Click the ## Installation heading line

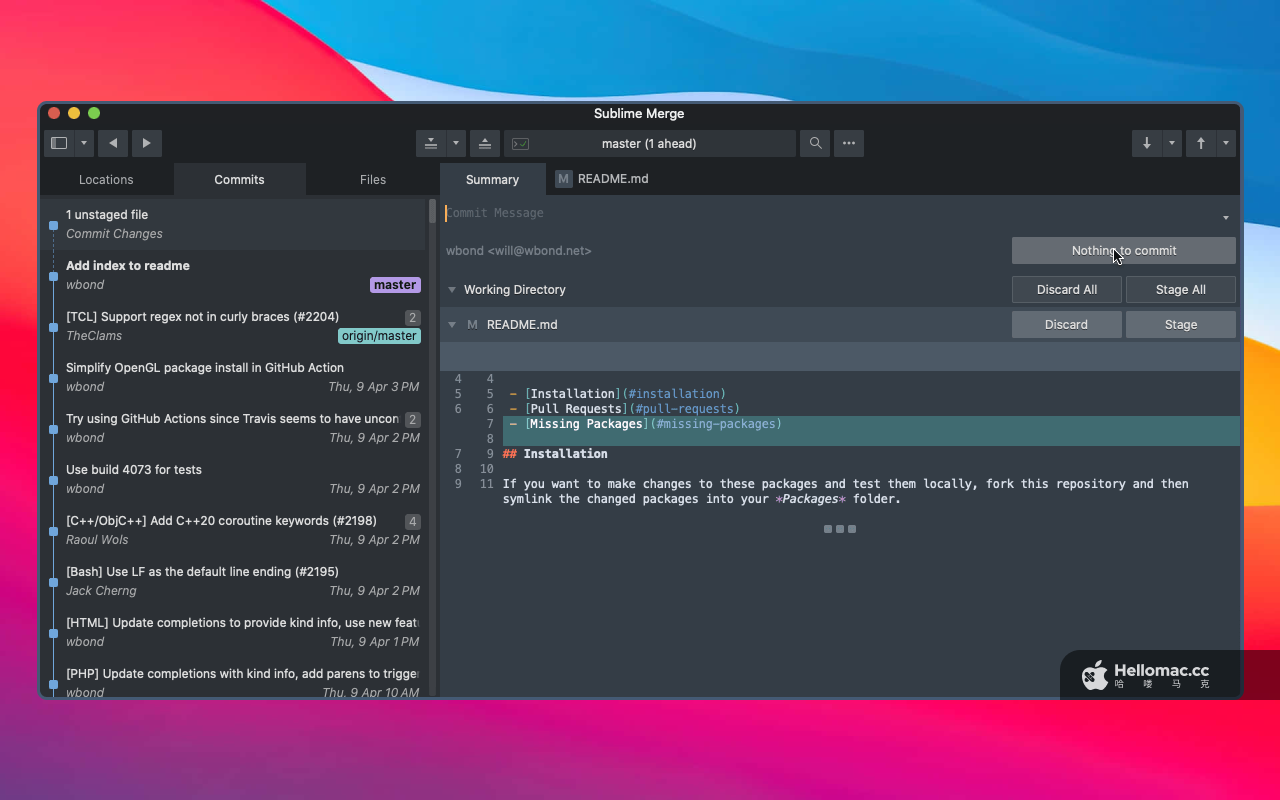[x=555, y=454]
